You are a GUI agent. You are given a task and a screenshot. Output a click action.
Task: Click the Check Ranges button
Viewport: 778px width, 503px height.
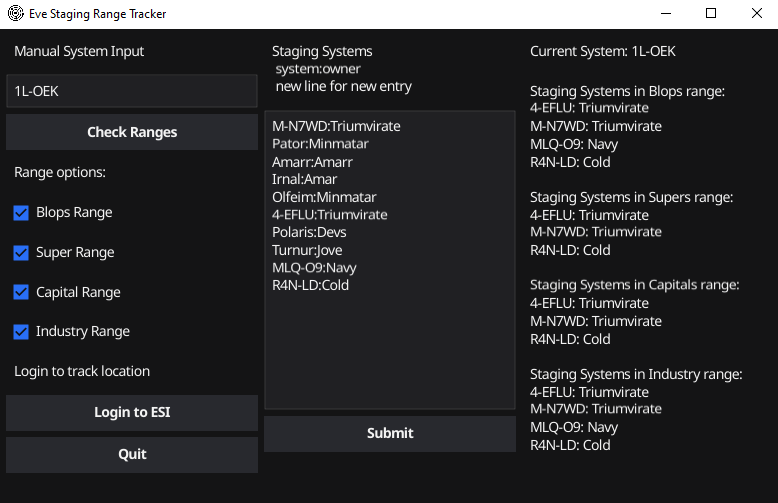click(x=132, y=132)
